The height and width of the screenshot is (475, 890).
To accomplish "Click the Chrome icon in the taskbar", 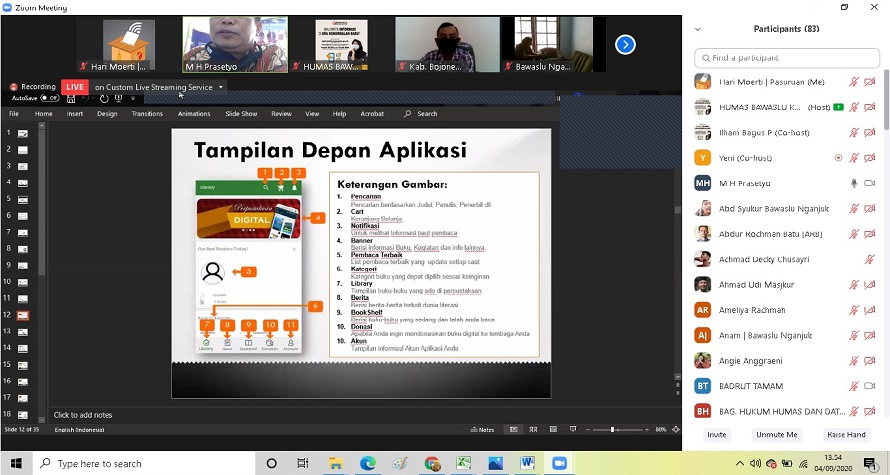I will (432, 463).
